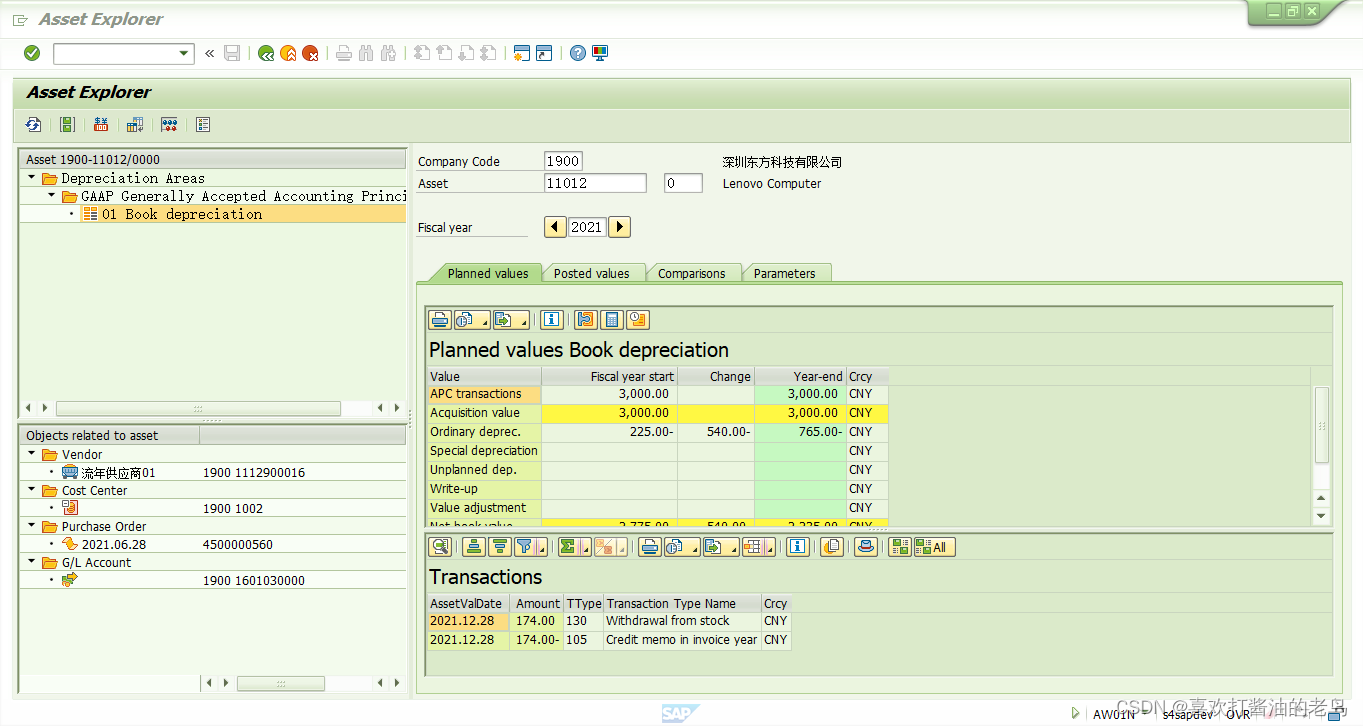The image size is (1363, 726).
Task: Open Help via question mark icon
Action: coord(578,53)
